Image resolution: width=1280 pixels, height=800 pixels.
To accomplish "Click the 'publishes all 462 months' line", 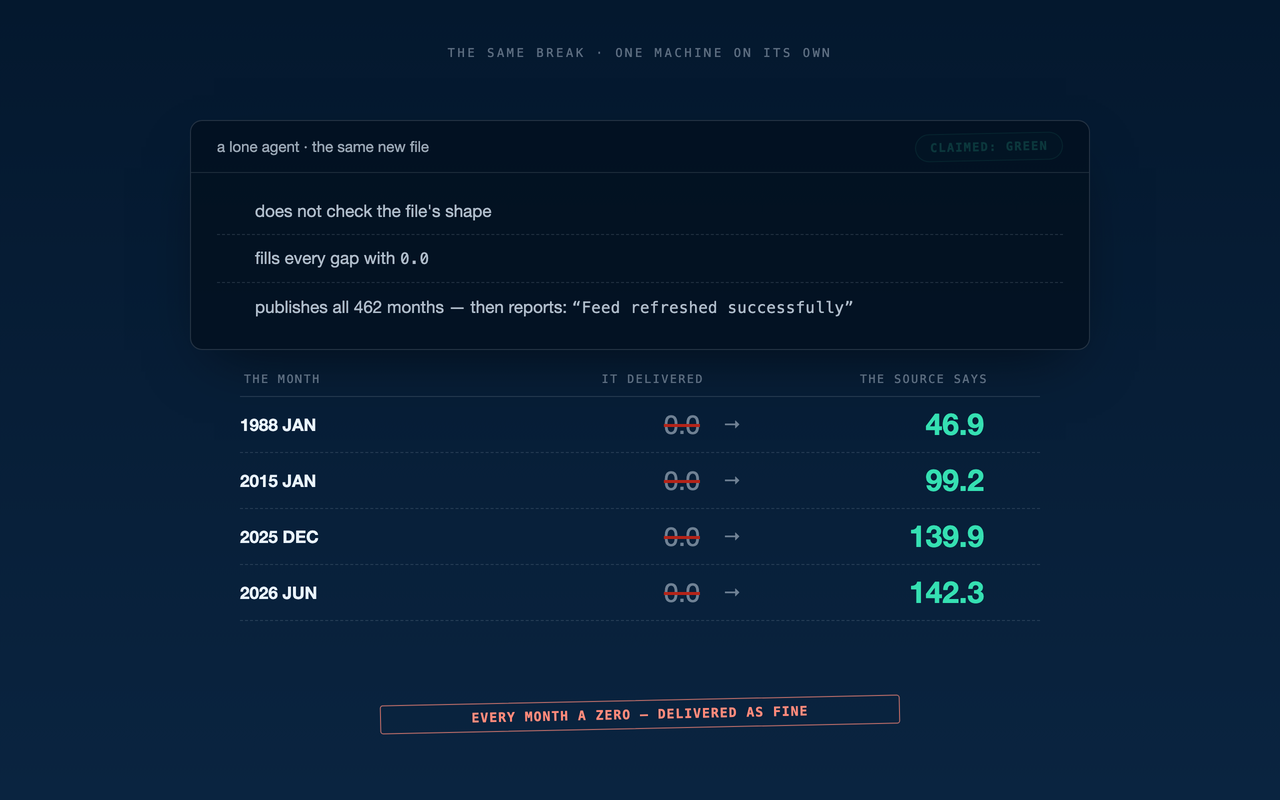I will coord(554,307).
